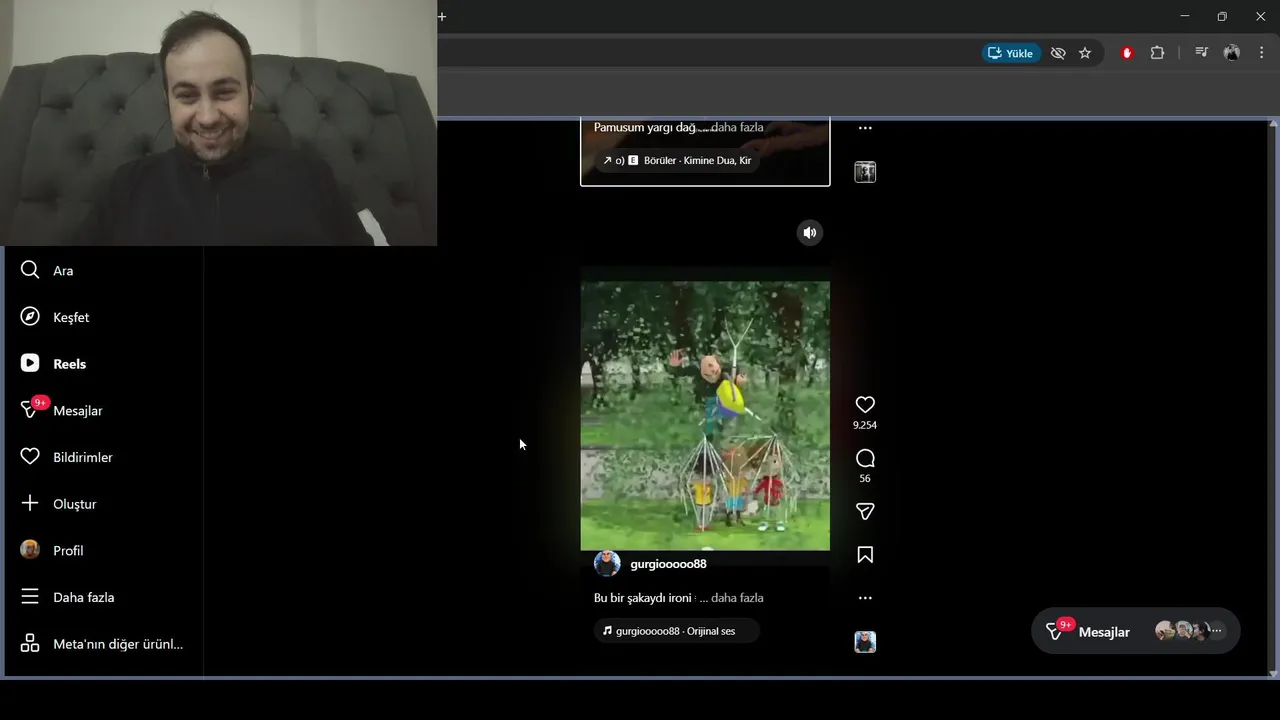
Task: Open the browser three-dot menu
Action: (1262, 53)
